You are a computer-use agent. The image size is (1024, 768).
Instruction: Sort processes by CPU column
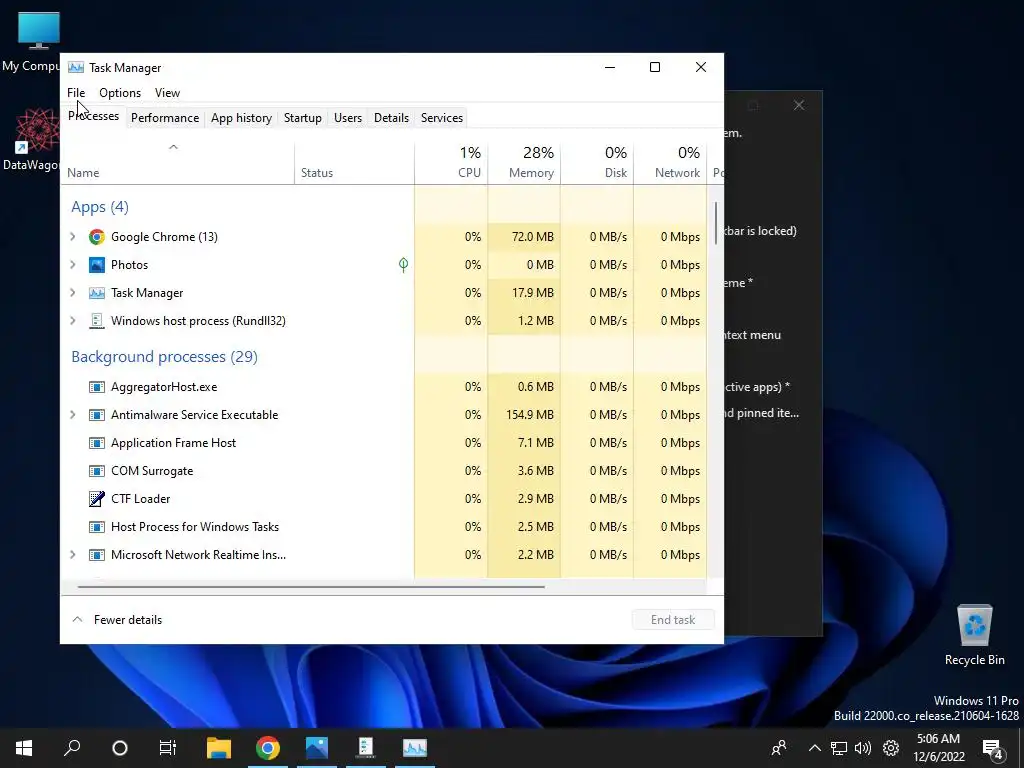point(451,163)
